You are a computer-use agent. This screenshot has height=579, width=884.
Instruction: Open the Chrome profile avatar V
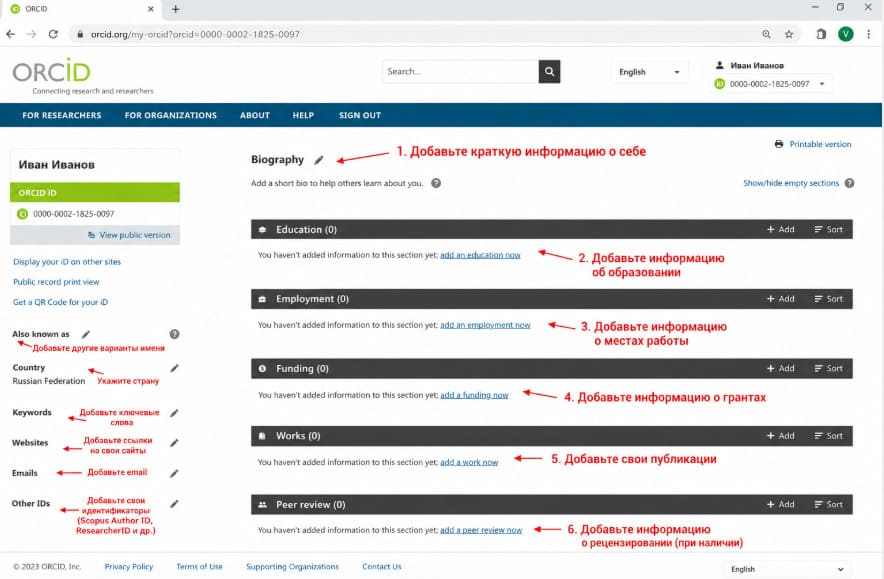point(845,34)
